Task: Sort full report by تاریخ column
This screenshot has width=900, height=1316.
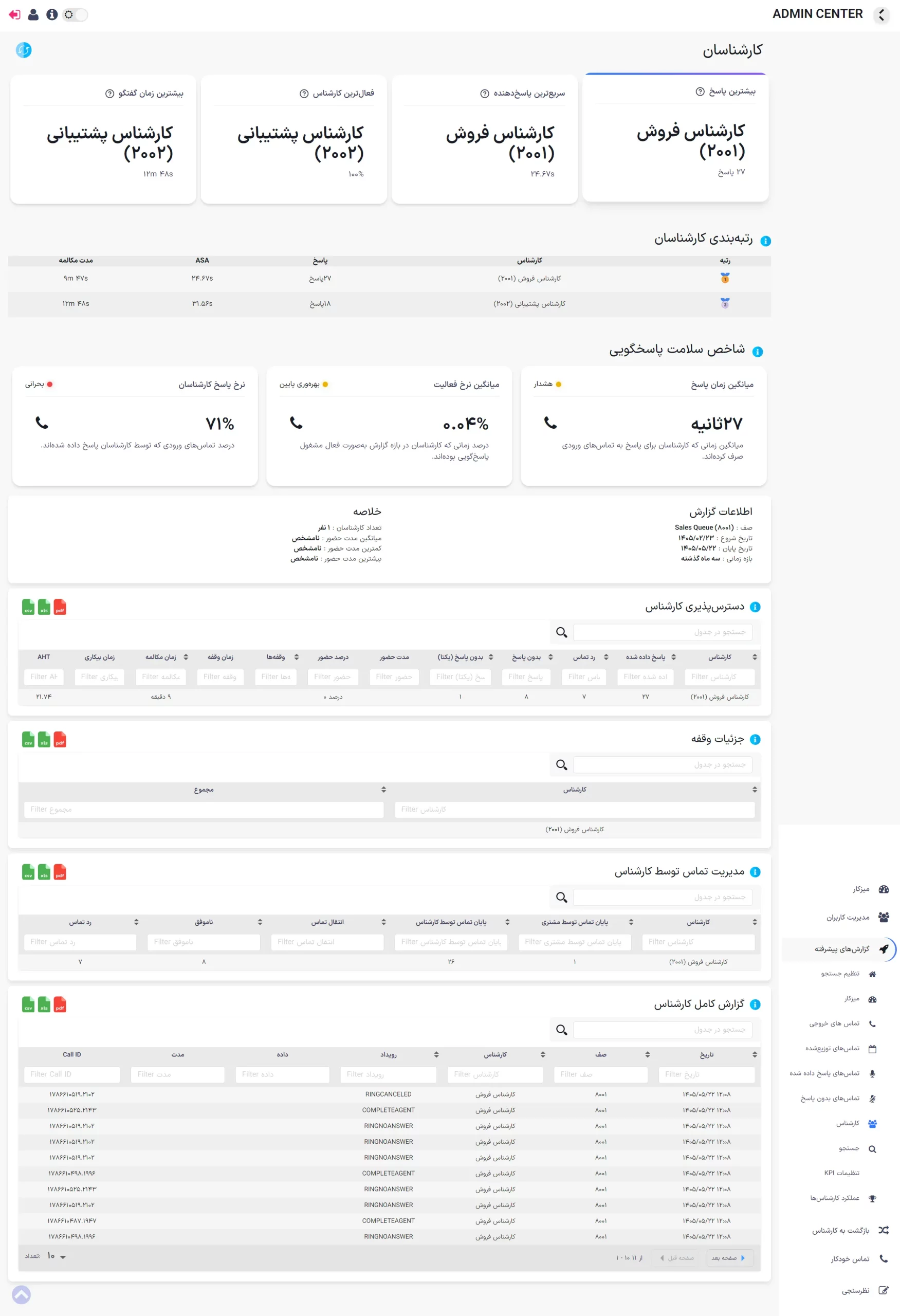Action: (x=754, y=1054)
